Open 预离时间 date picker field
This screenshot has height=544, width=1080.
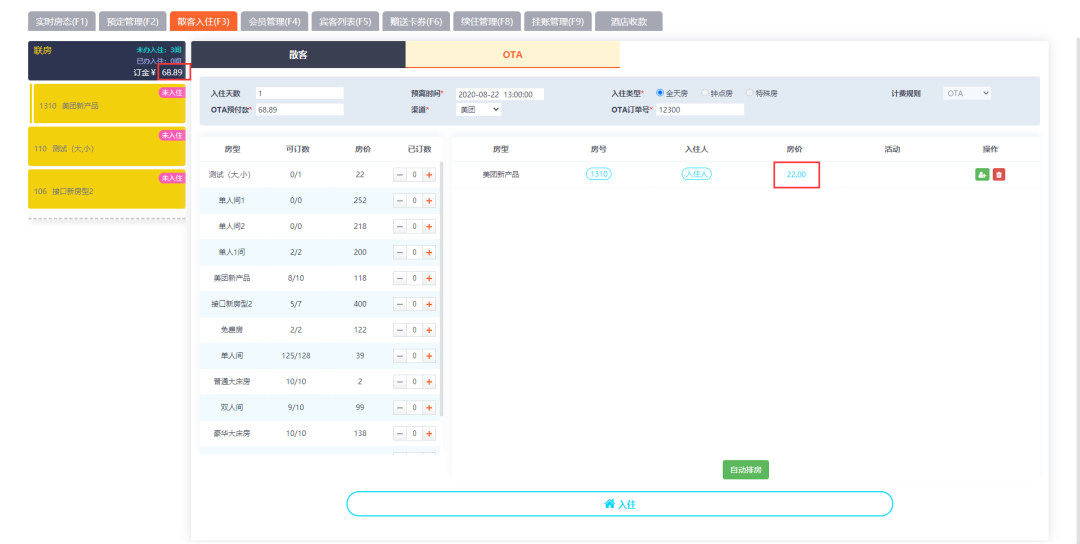click(x=499, y=94)
